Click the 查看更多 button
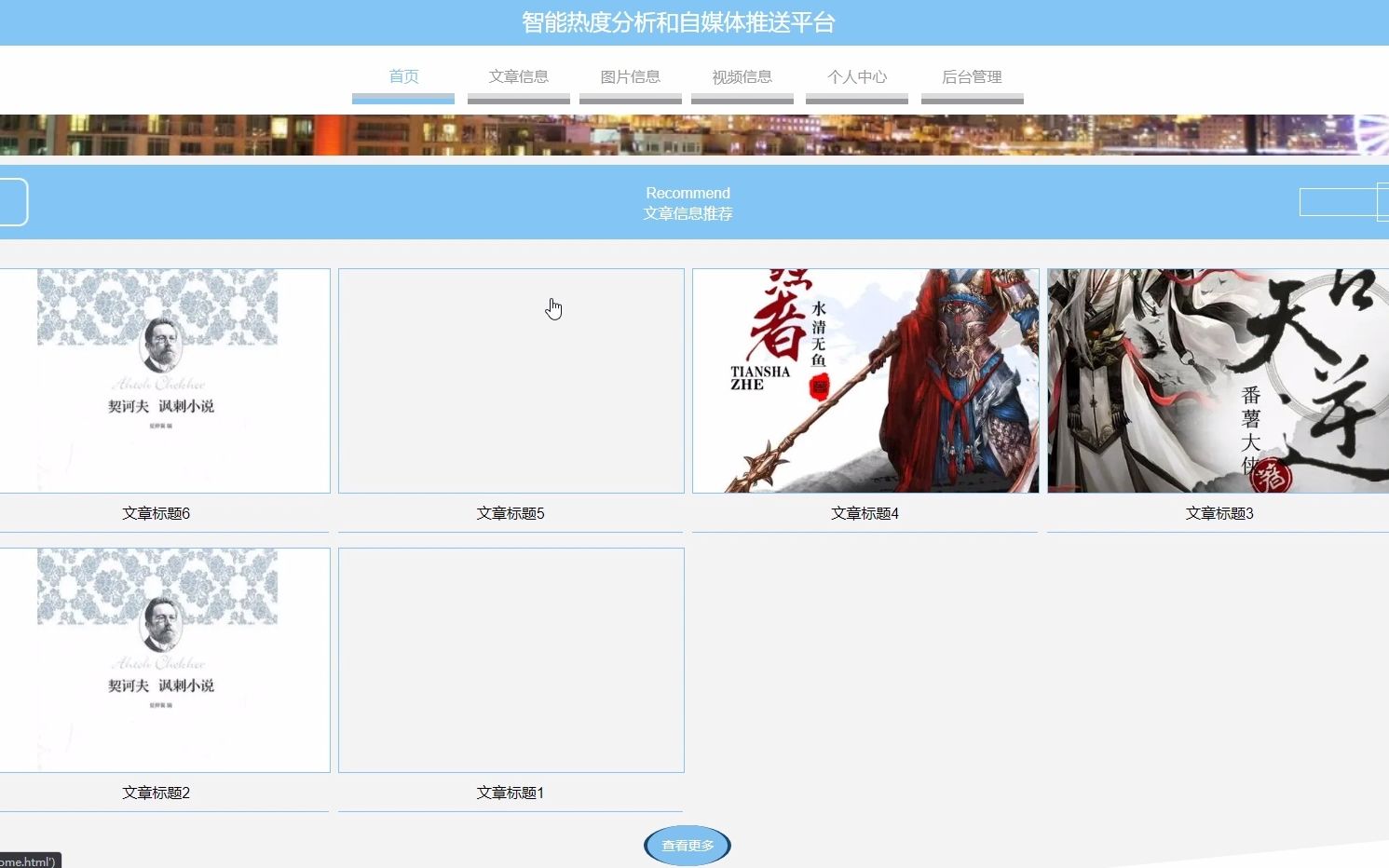1389x868 pixels. coord(687,846)
